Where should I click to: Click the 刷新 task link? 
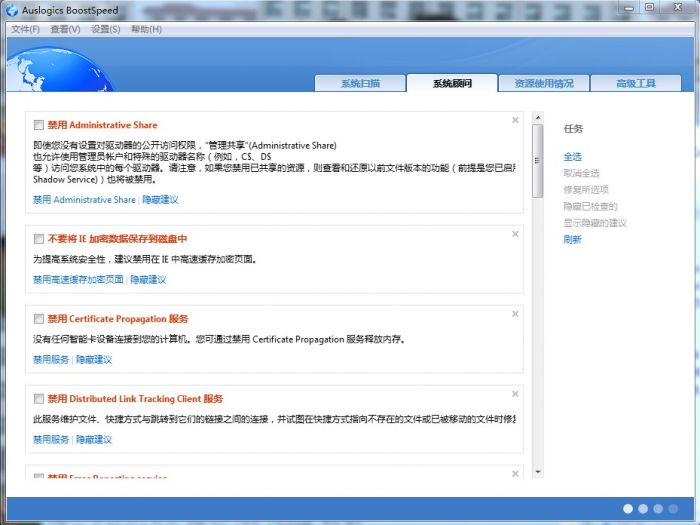tap(572, 239)
